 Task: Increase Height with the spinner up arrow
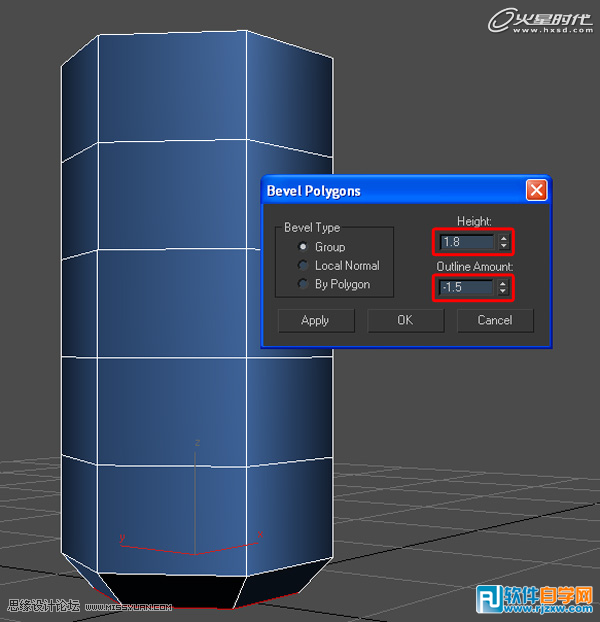(502, 238)
